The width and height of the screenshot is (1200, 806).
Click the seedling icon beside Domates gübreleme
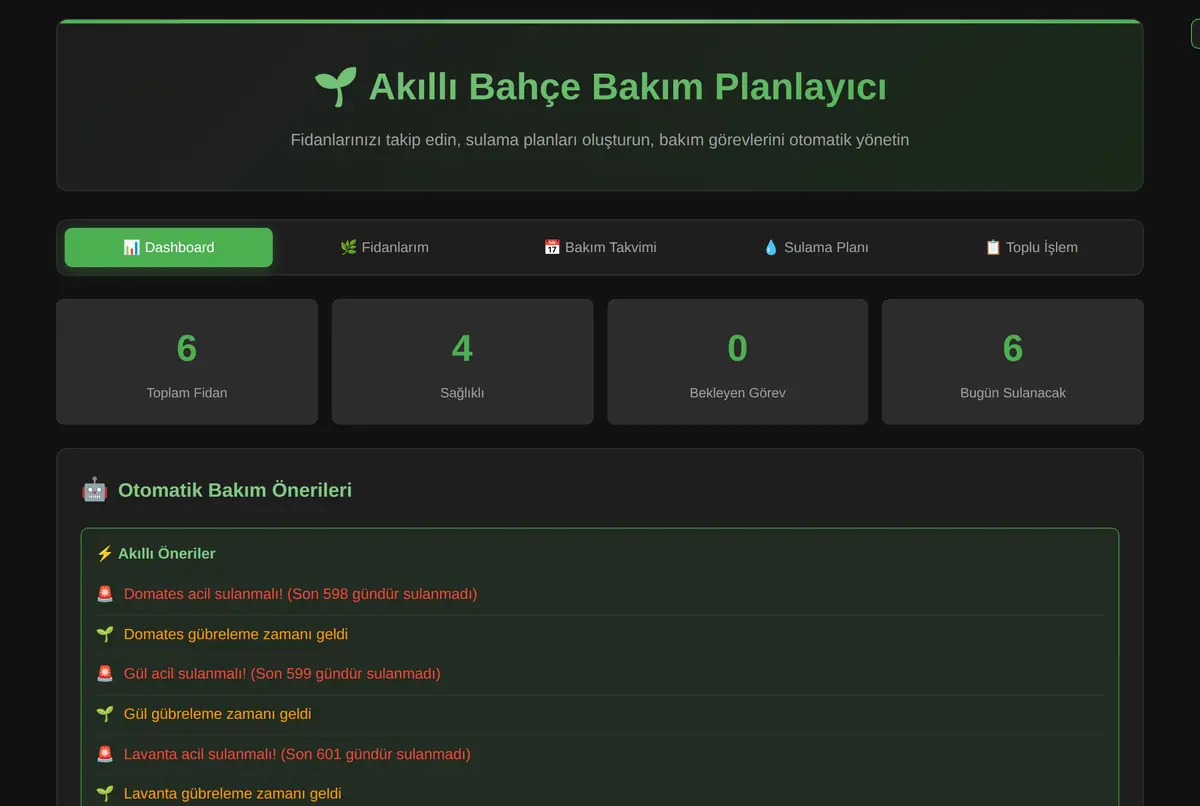105,634
